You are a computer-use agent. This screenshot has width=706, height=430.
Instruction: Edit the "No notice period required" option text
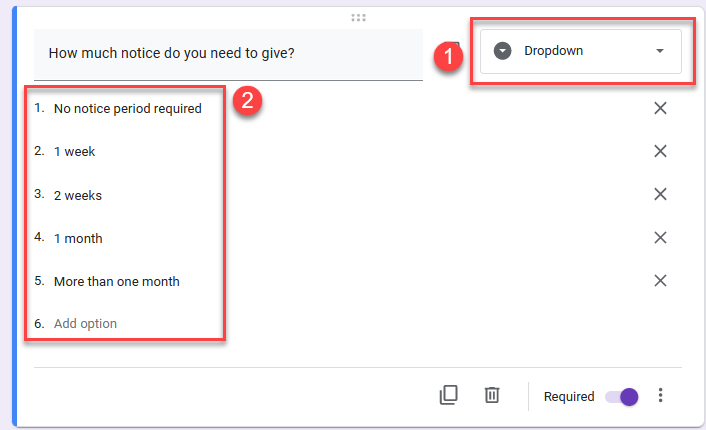pos(127,108)
